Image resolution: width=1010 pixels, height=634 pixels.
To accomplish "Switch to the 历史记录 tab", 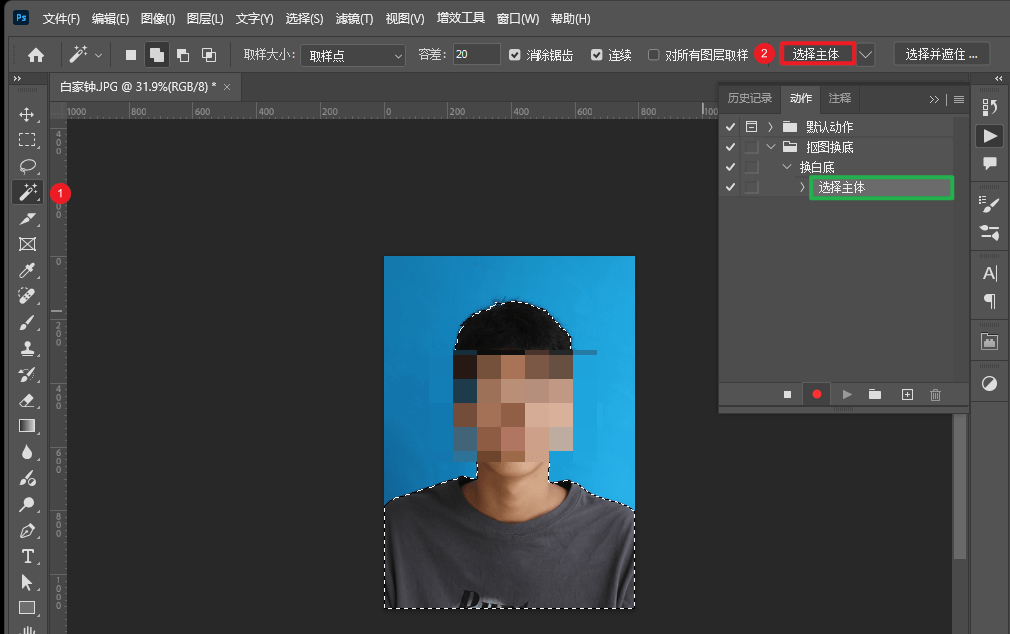I will (x=748, y=99).
